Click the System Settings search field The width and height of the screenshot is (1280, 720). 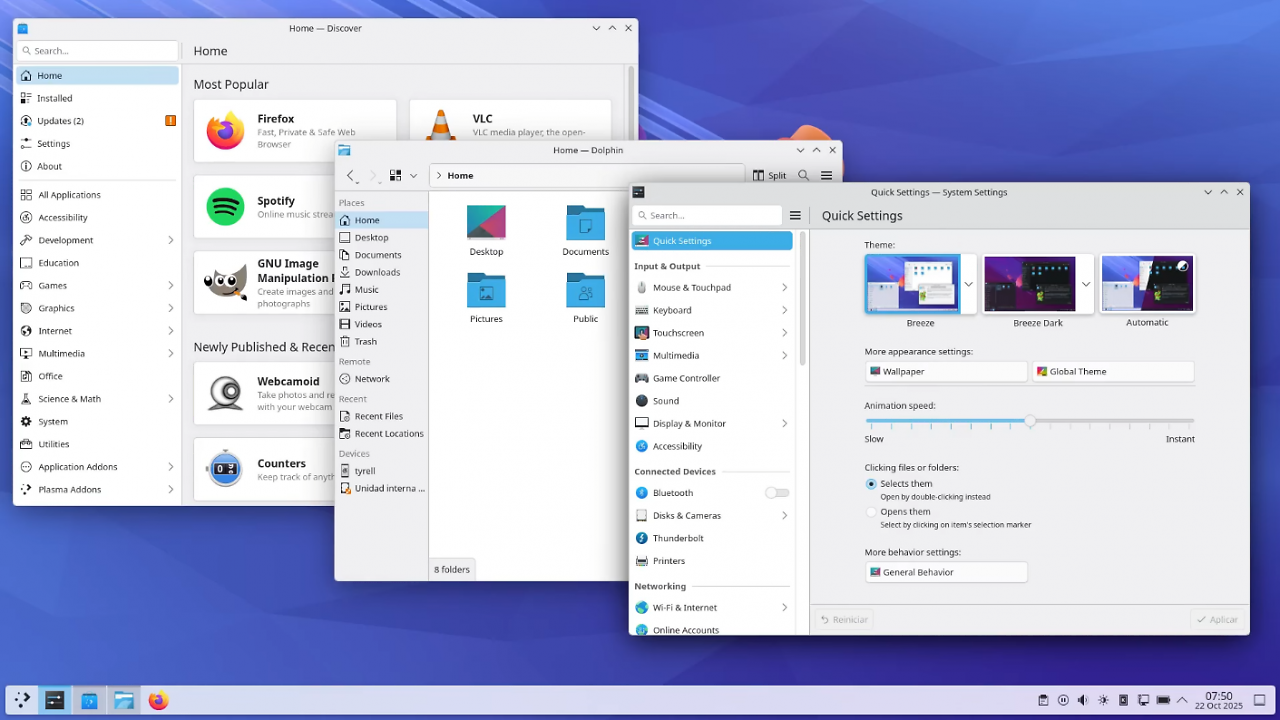(707, 215)
